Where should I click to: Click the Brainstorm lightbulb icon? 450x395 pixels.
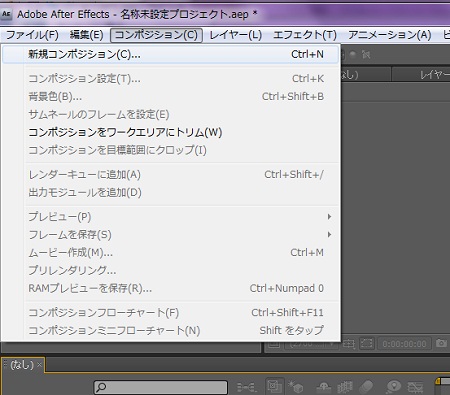pyautogui.click(x=394, y=387)
